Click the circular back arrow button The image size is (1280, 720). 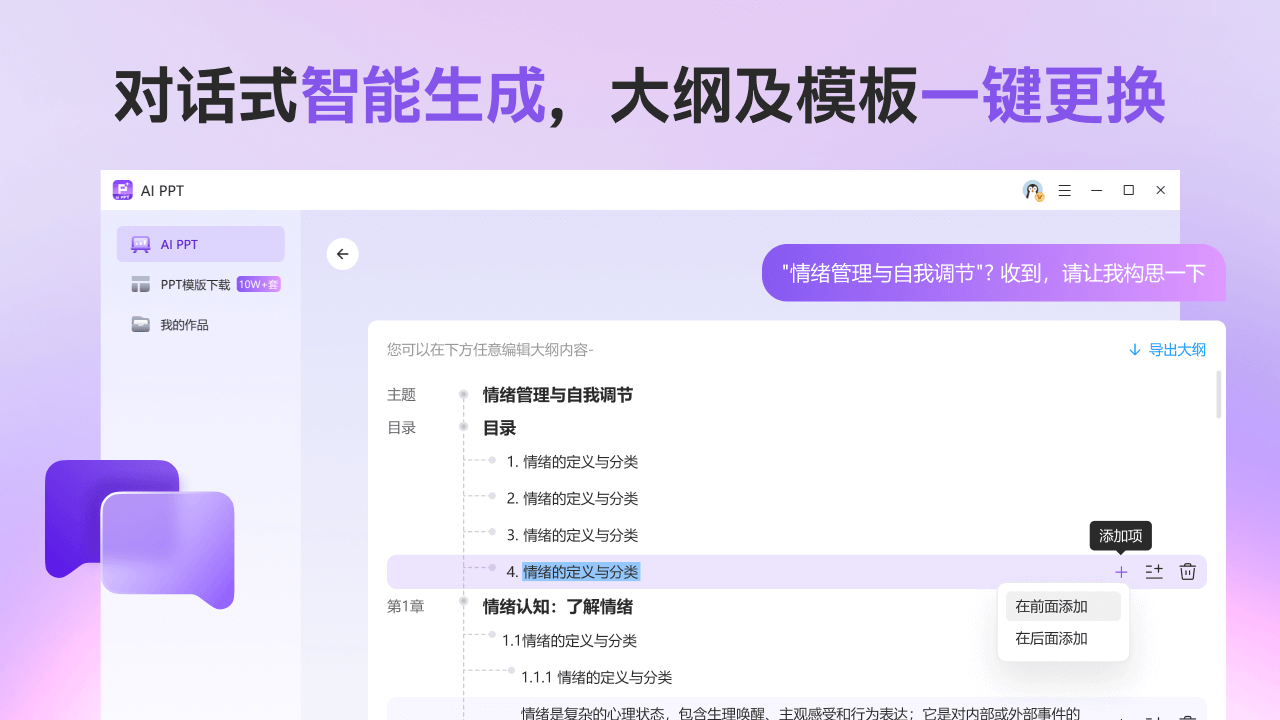point(342,254)
